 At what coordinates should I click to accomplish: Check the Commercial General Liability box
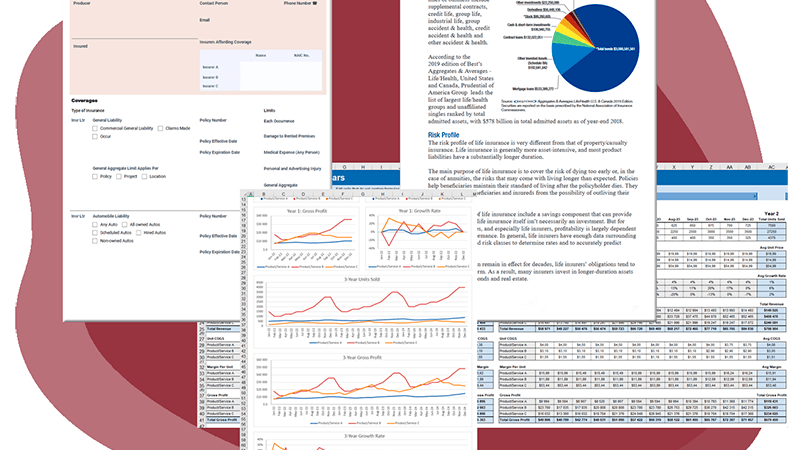tap(95, 129)
